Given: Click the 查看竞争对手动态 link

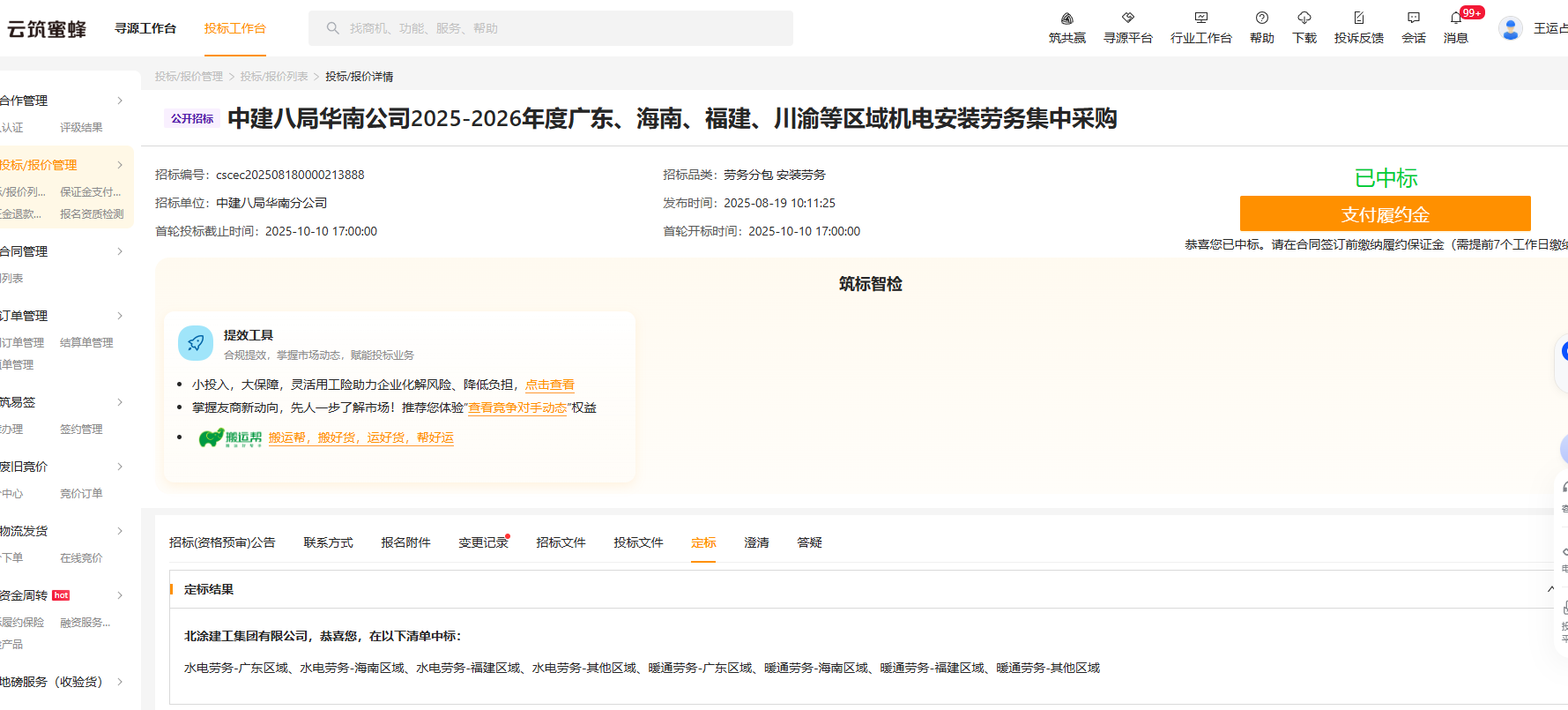Looking at the screenshot, I should [x=517, y=407].
